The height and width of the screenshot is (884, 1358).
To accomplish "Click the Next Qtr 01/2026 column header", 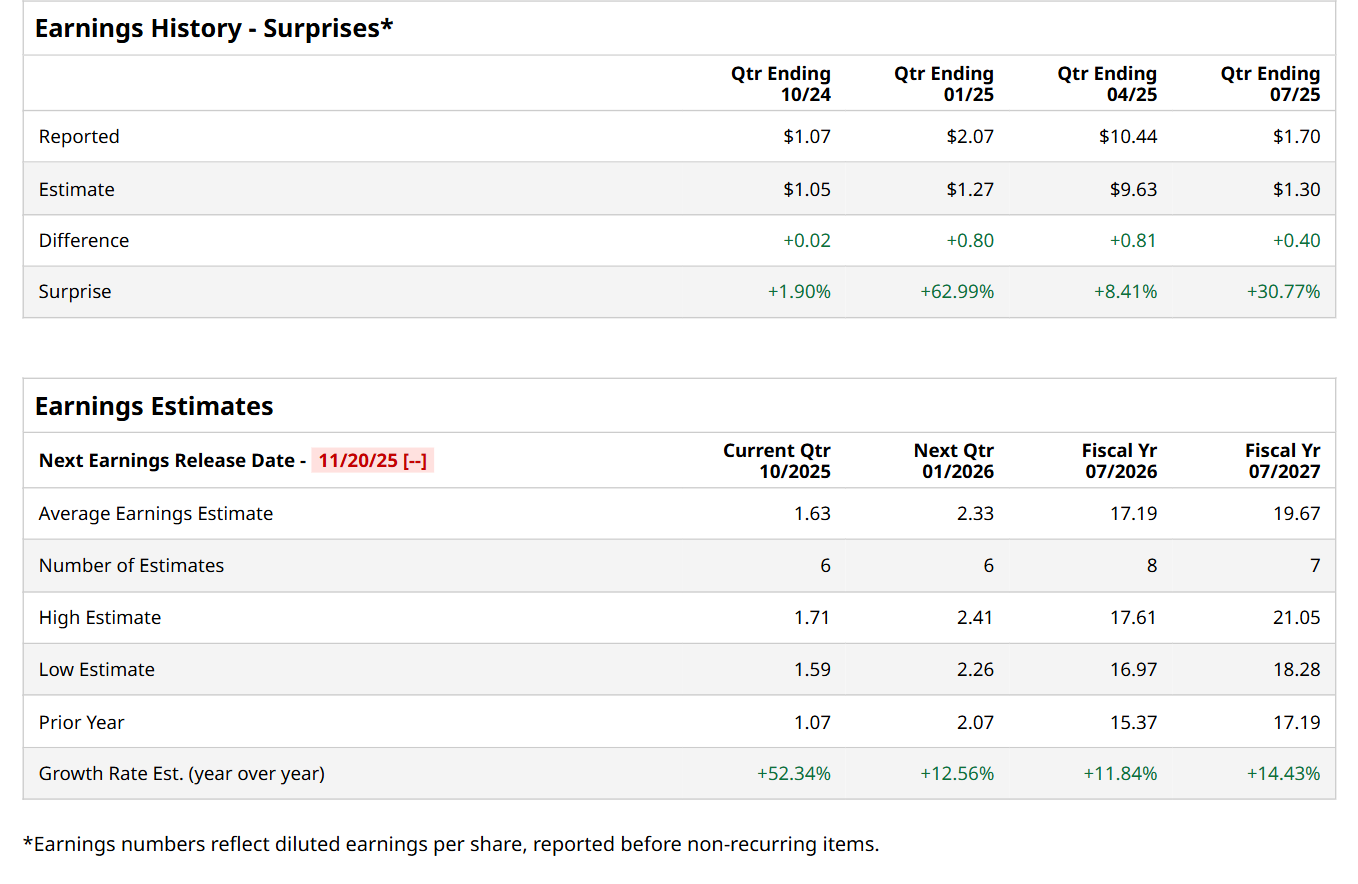I will tap(954, 461).
